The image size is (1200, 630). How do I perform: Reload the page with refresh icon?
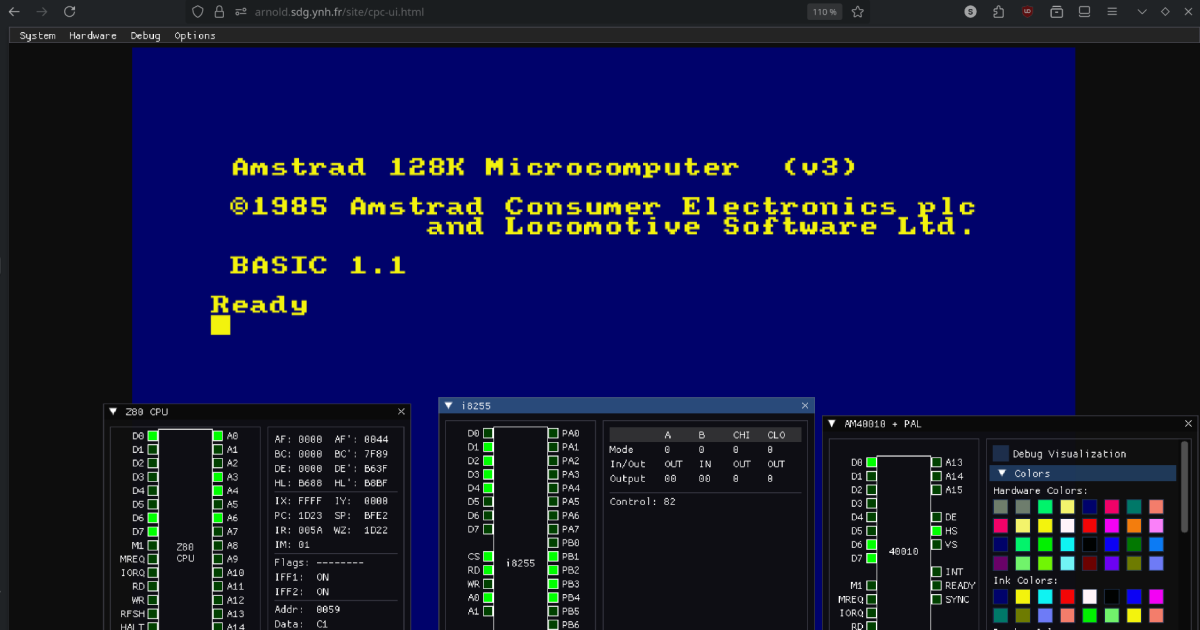(69, 12)
